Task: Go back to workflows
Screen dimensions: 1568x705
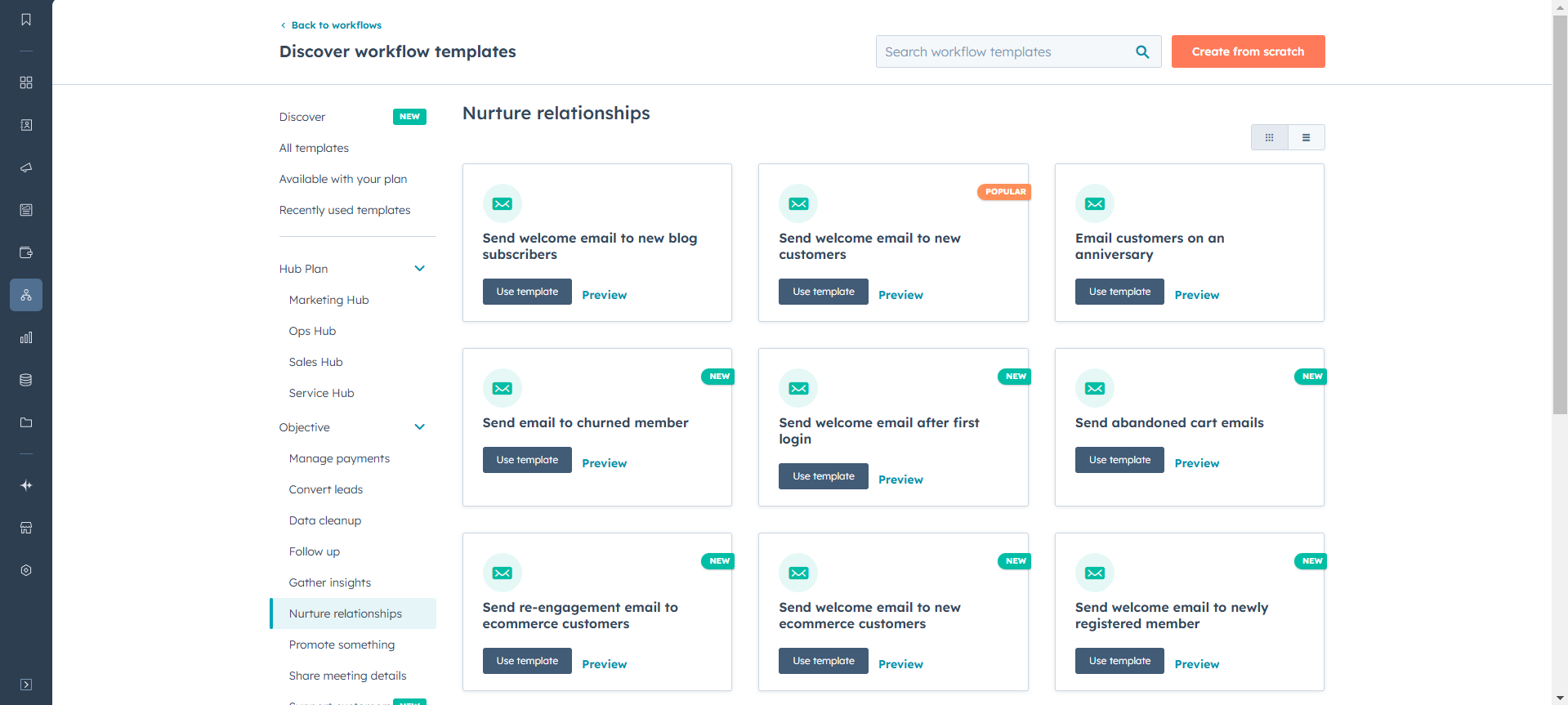Action: [331, 25]
